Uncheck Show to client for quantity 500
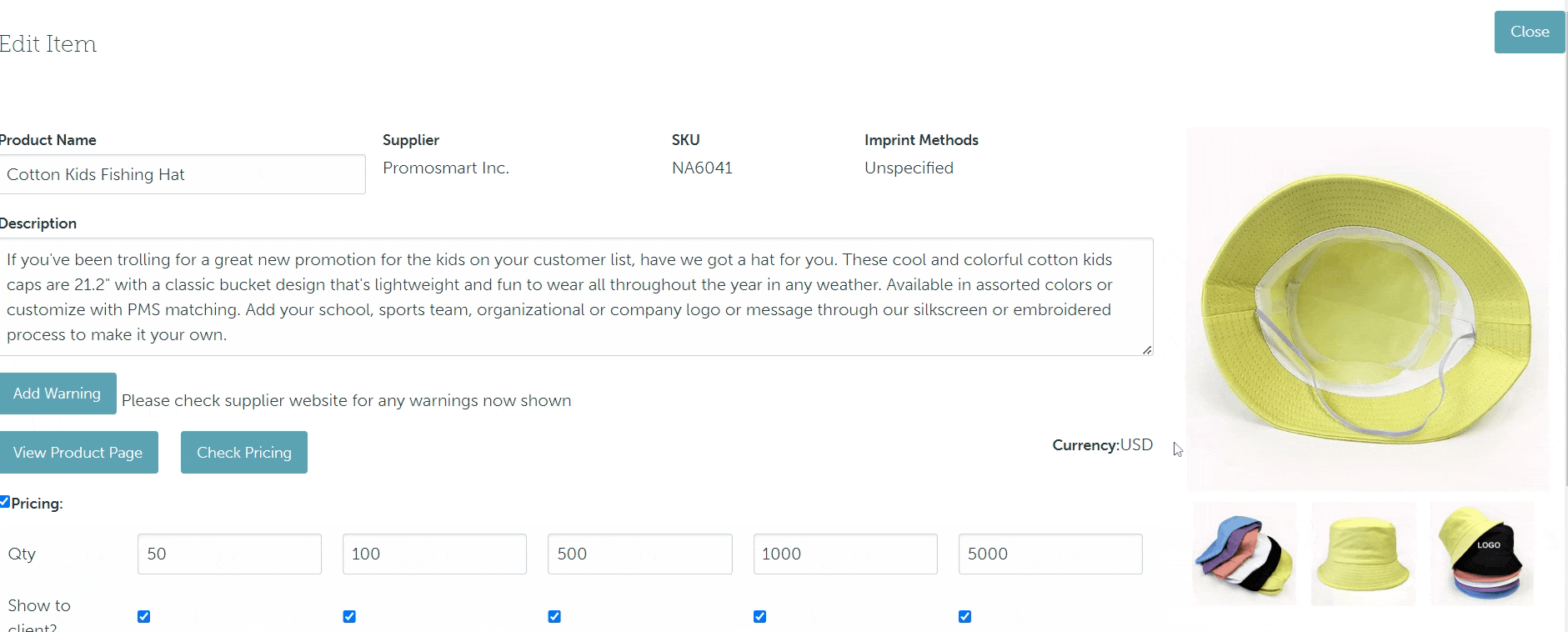 (x=554, y=617)
